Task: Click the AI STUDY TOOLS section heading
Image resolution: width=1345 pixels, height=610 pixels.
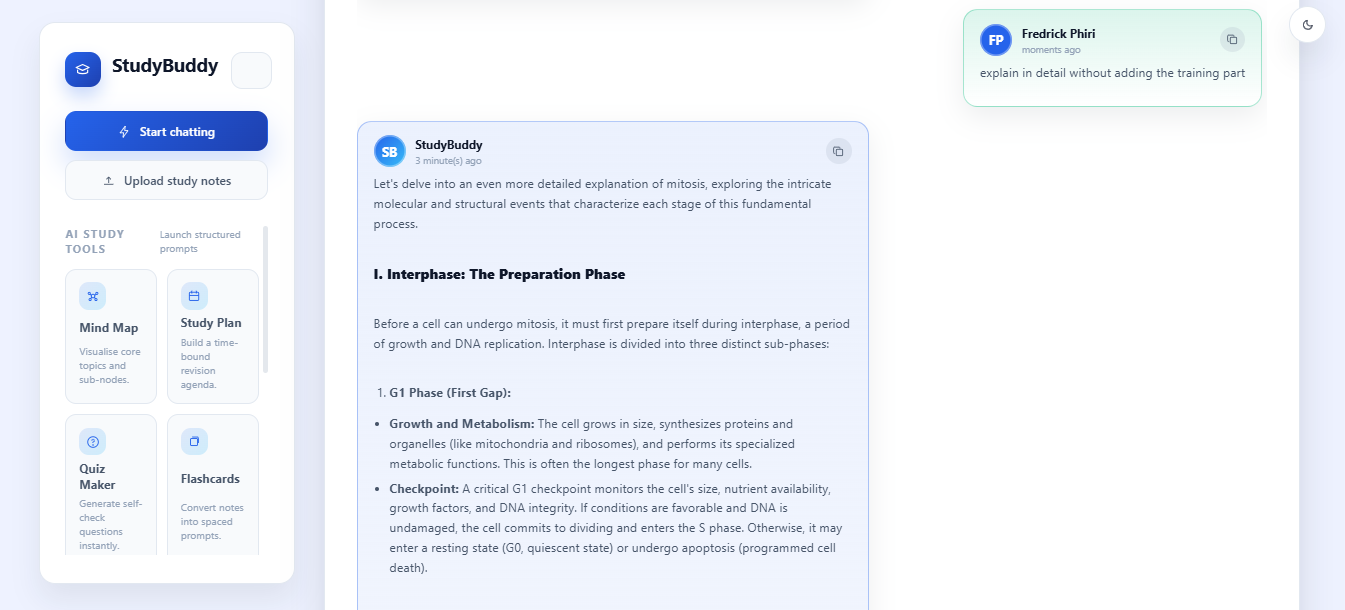Action: point(95,241)
